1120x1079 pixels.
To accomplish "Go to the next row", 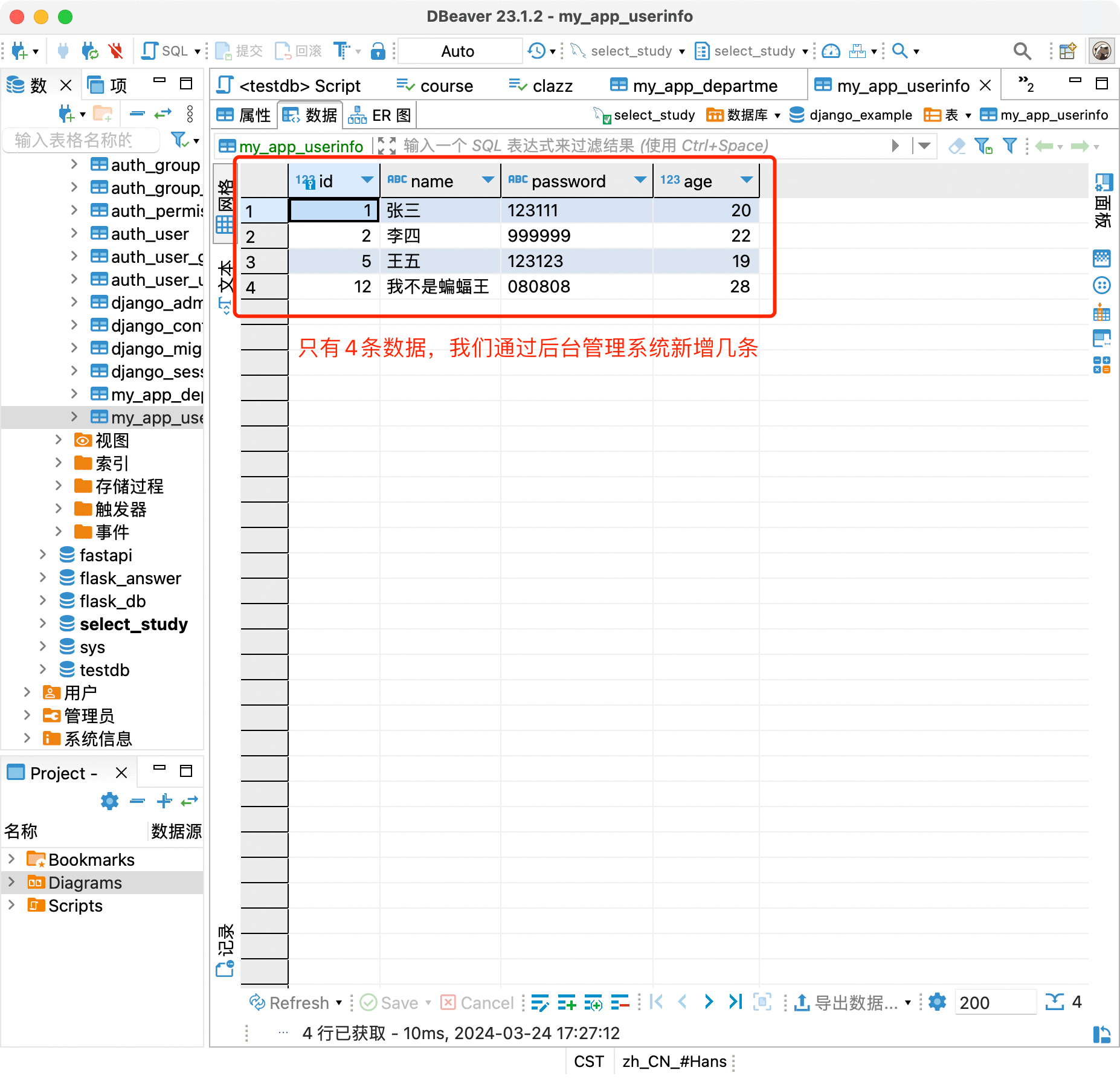I will pos(709,1002).
